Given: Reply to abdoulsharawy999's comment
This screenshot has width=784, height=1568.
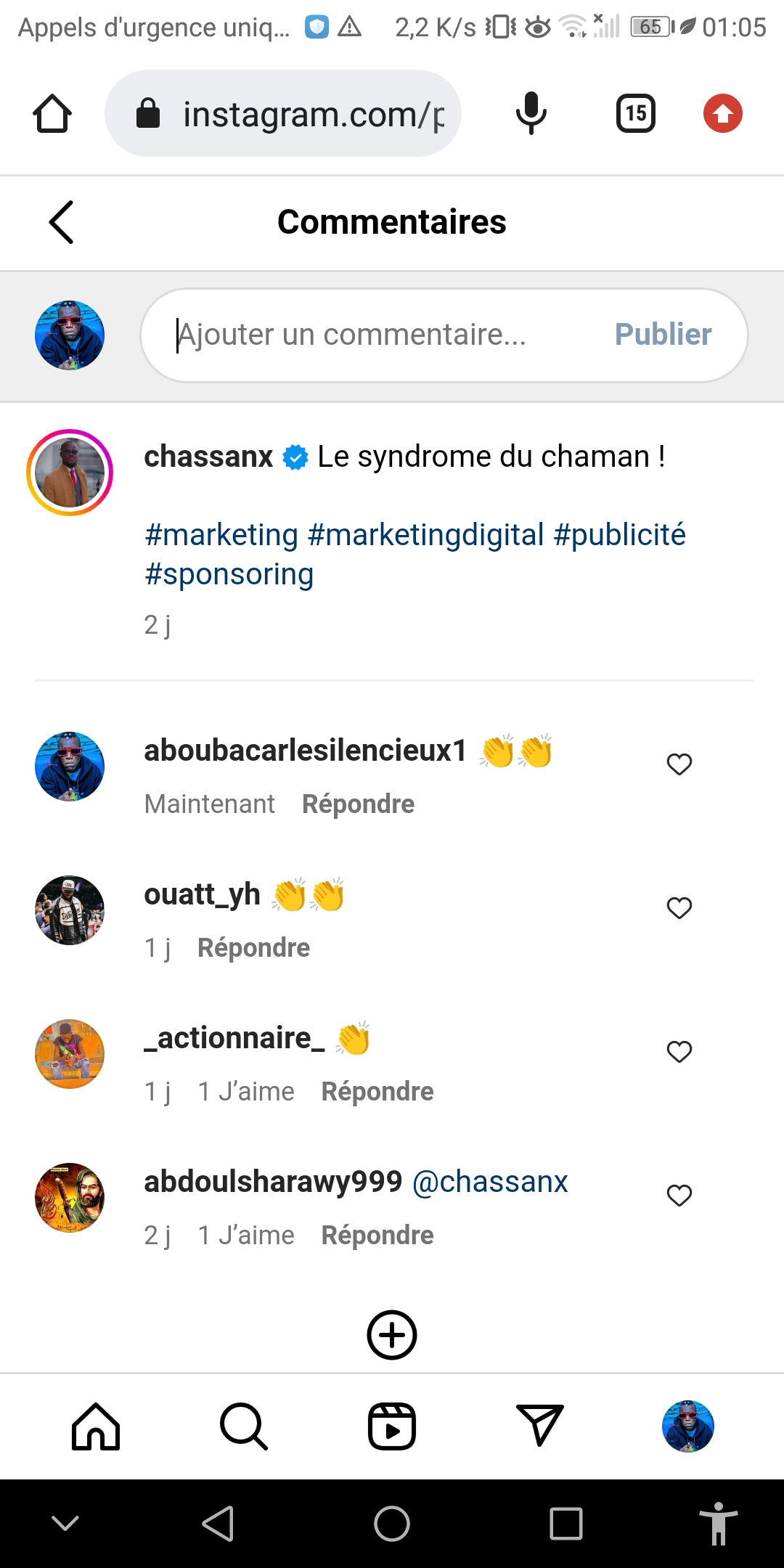Looking at the screenshot, I should [377, 1236].
